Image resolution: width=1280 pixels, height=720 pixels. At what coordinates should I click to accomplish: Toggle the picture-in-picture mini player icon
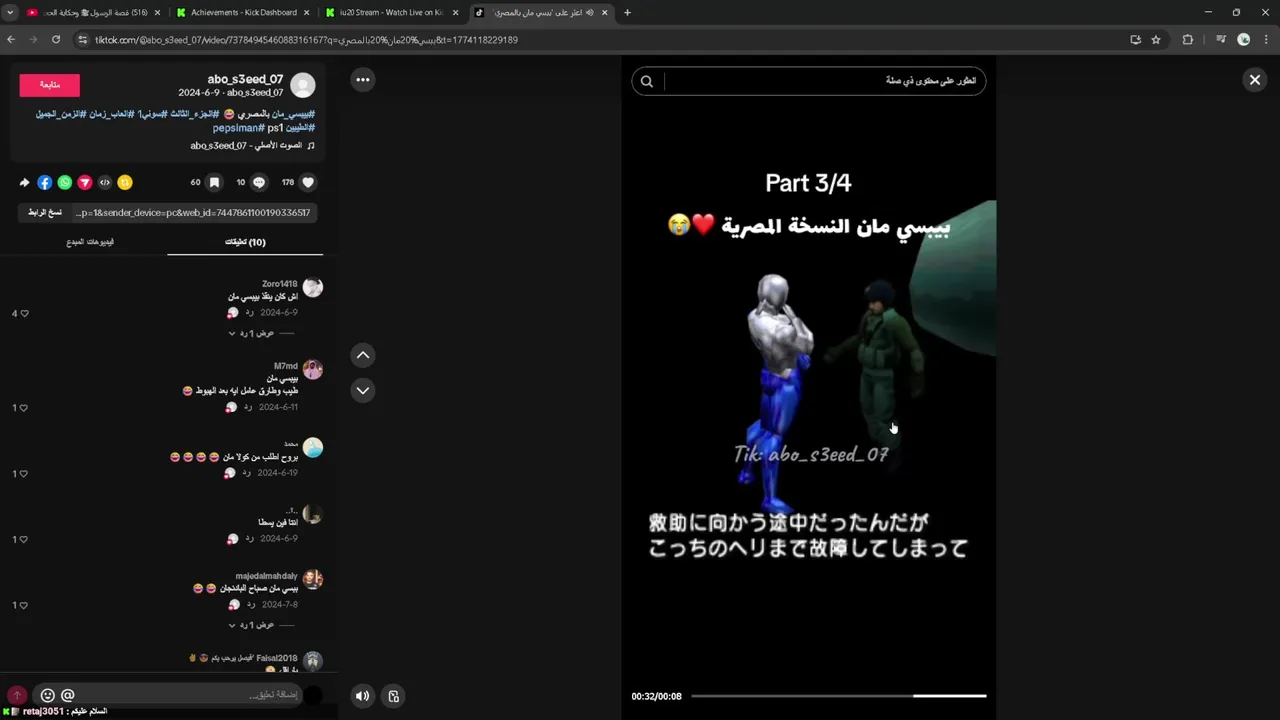[393, 696]
